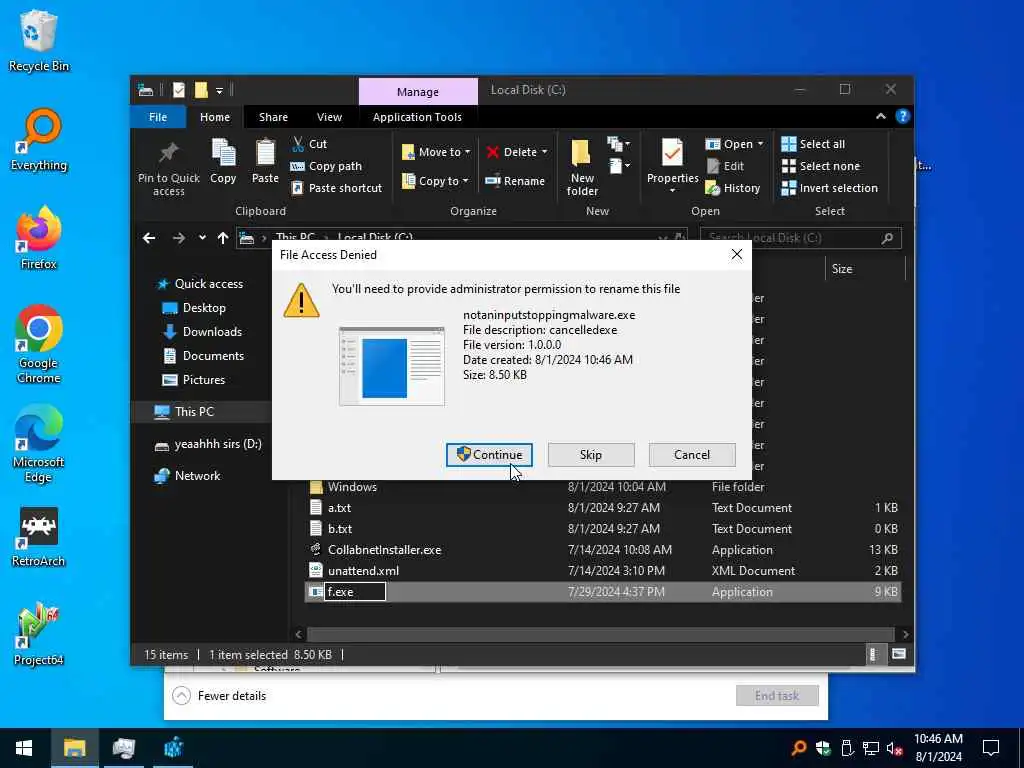Viewport: 1024px width, 768px height.
Task: Click the Cut scissors icon
Action: tap(298, 144)
